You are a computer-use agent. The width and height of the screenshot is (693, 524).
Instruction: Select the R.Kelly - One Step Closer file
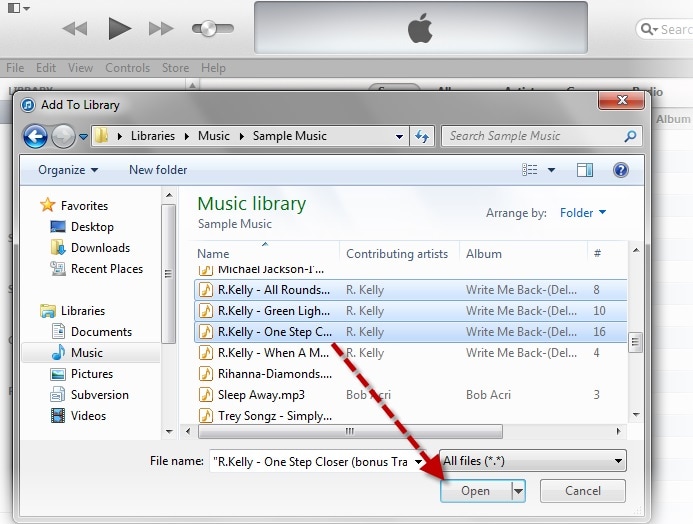click(x=411, y=332)
